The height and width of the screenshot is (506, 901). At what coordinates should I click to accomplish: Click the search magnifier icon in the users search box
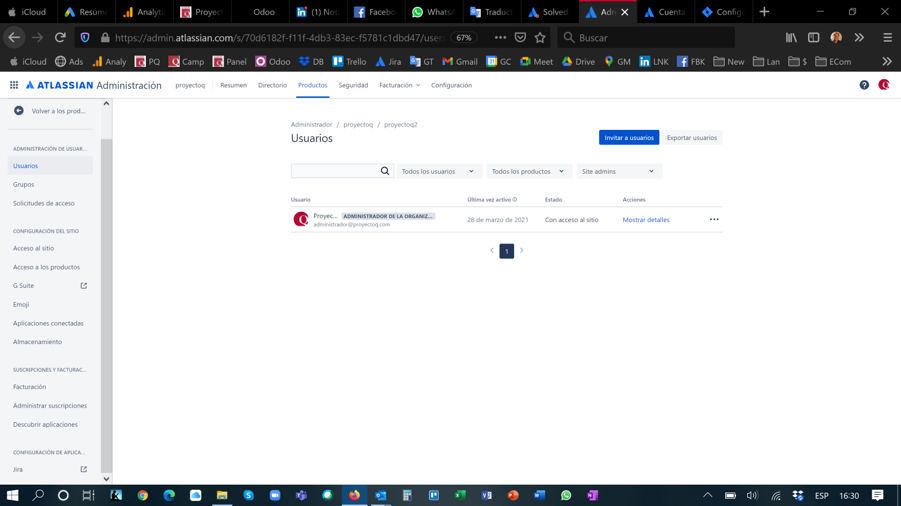tap(385, 171)
